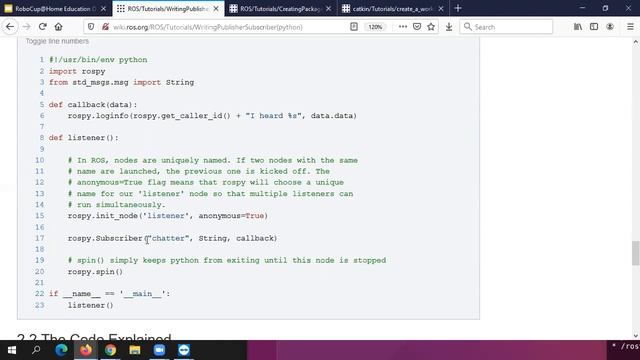Open File Explorer from the taskbar
This screenshot has width=640, height=360.
point(135,350)
